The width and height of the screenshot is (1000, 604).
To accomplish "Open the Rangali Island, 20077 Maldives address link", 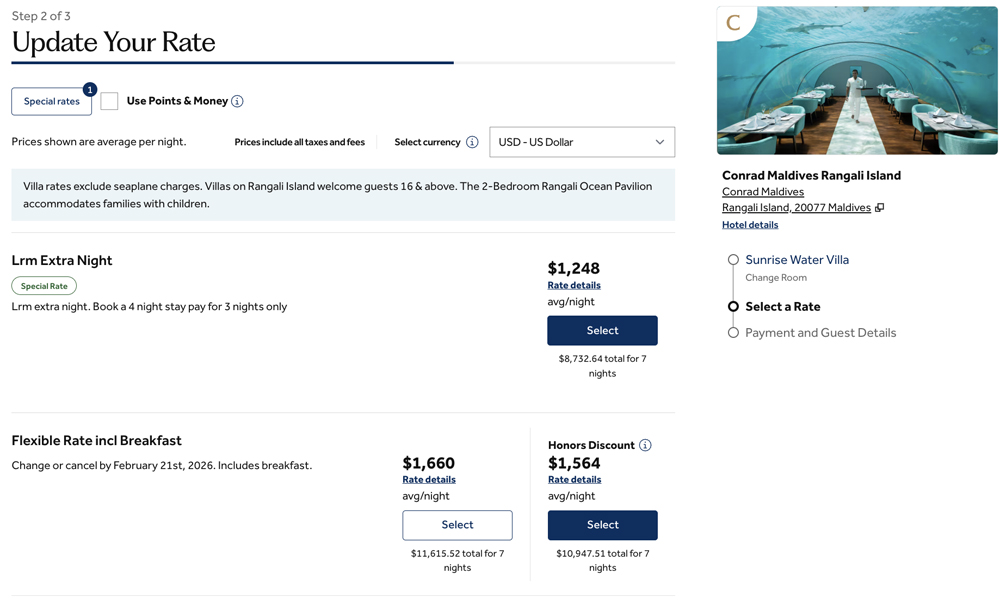I will point(796,208).
